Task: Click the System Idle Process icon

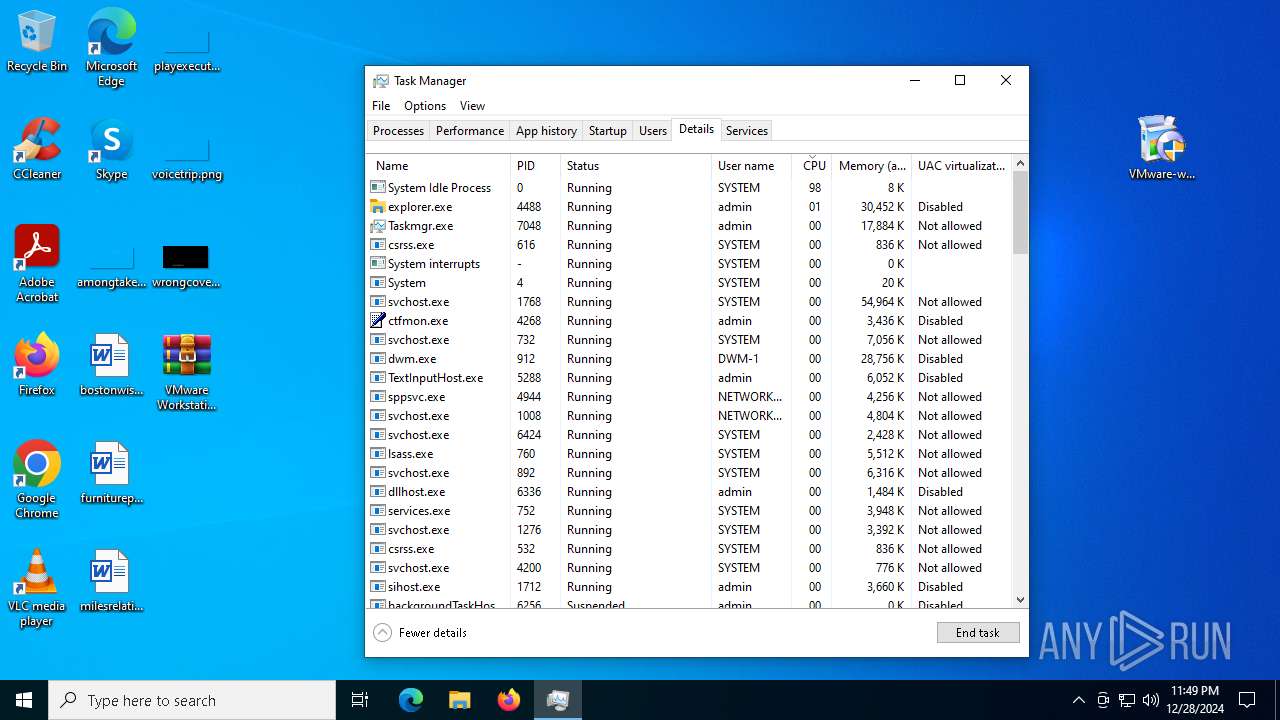Action: tap(378, 188)
